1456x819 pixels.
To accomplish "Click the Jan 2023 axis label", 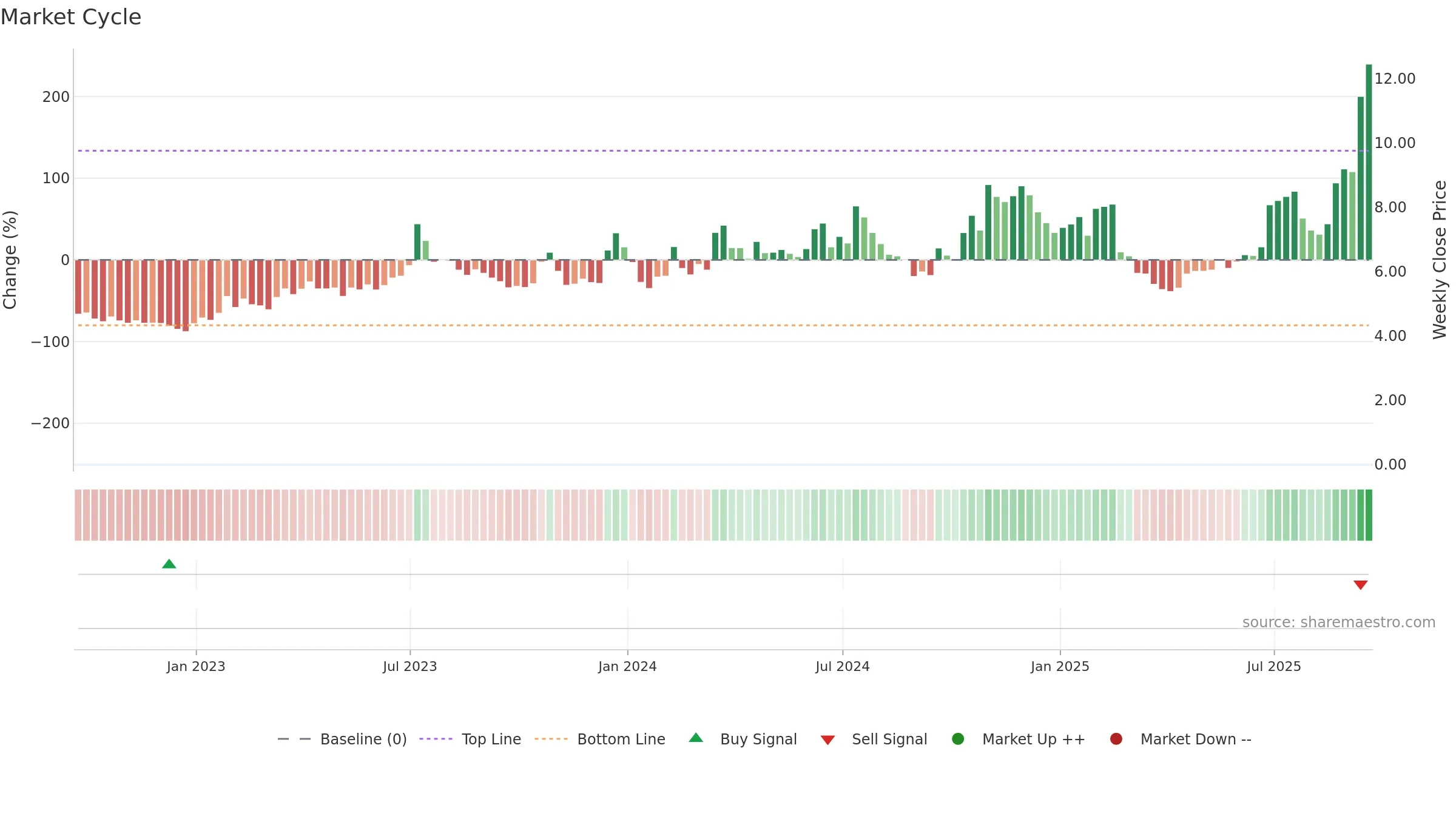I will tap(196, 666).
